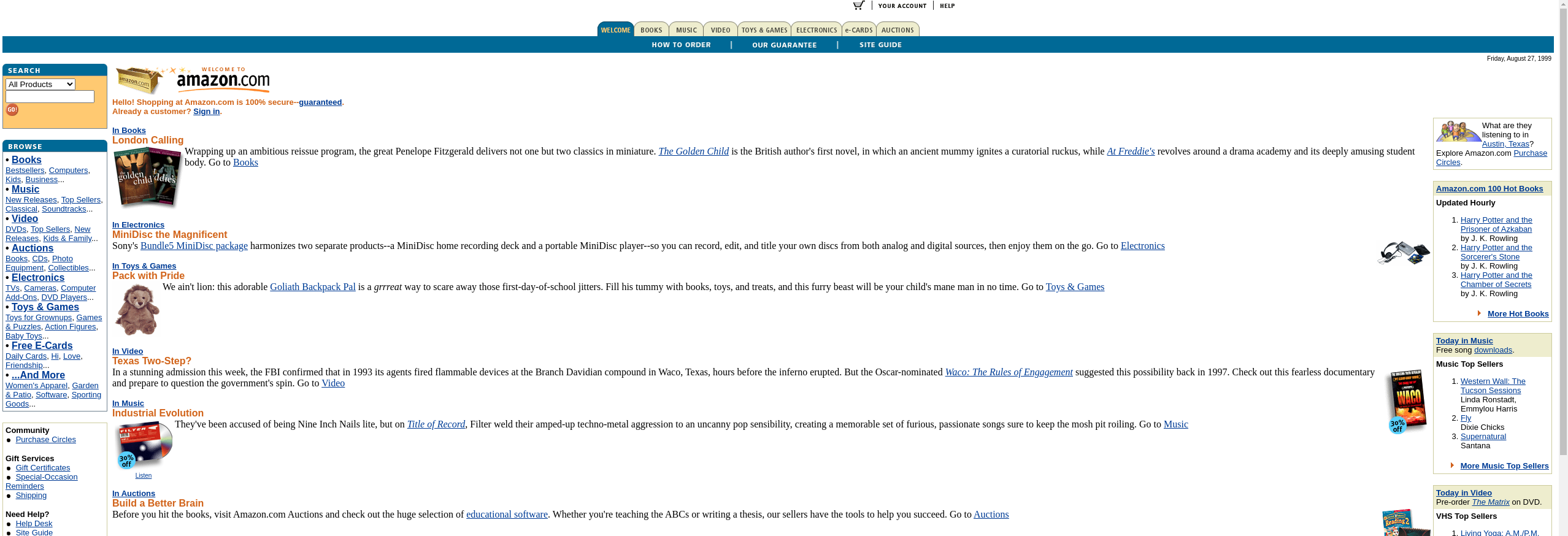Open Western Wall: The Tucson Sessions link
Image resolution: width=1568 pixels, height=536 pixels.
pos(1493,386)
